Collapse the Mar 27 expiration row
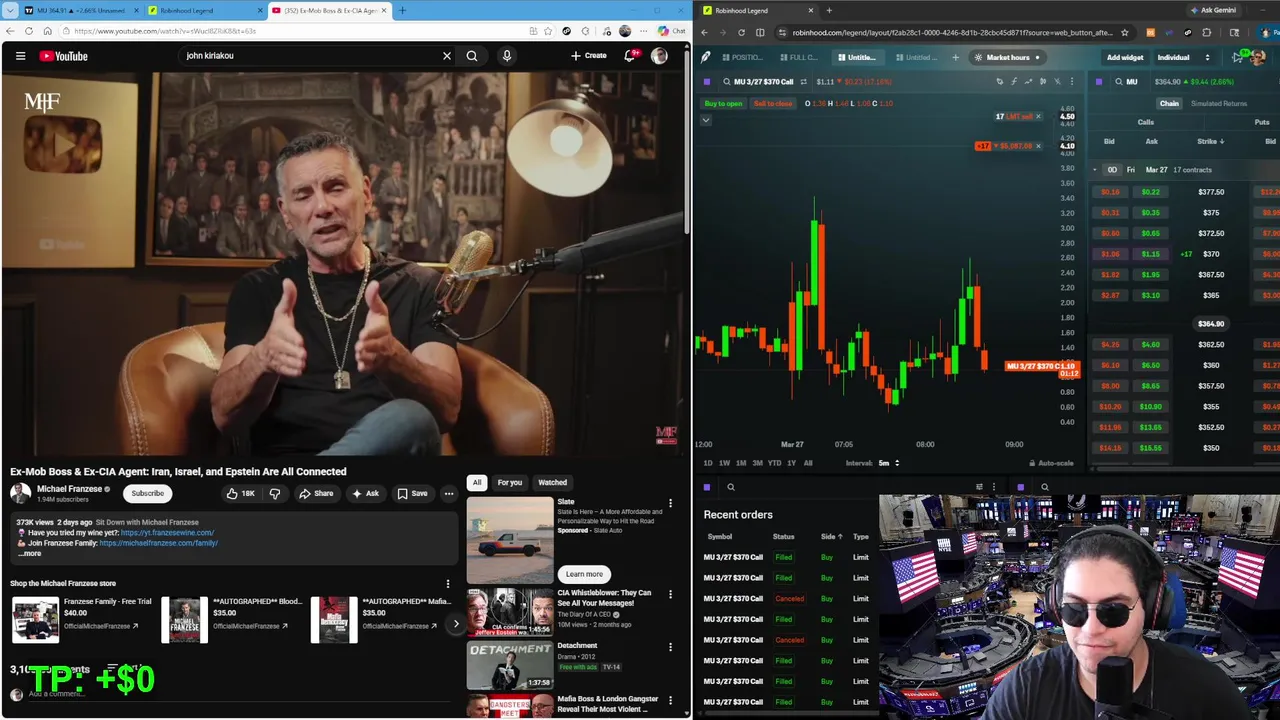Viewport: 1280px width, 720px height. click(x=1095, y=170)
